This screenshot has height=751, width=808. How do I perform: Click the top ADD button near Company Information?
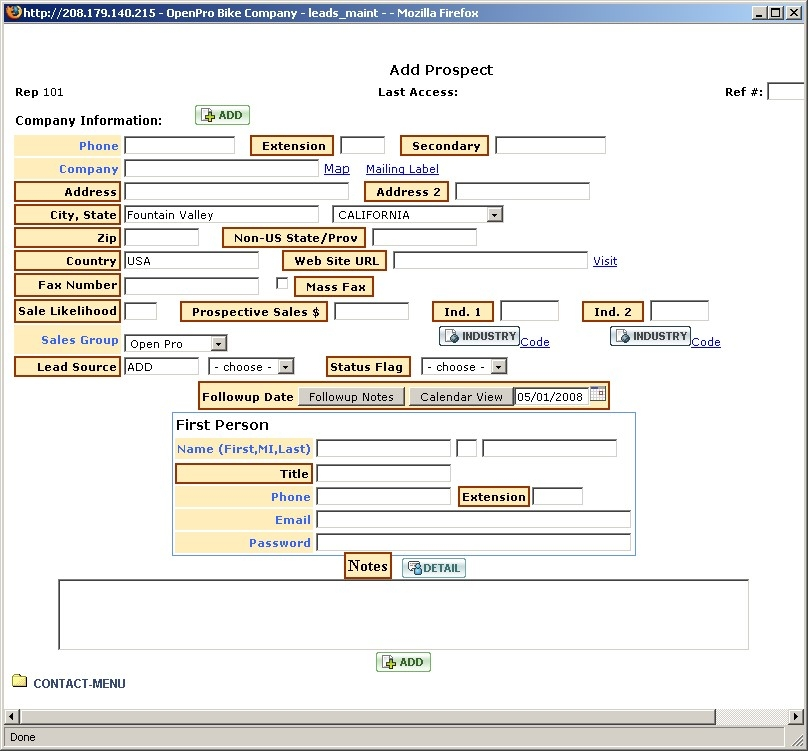(x=222, y=115)
